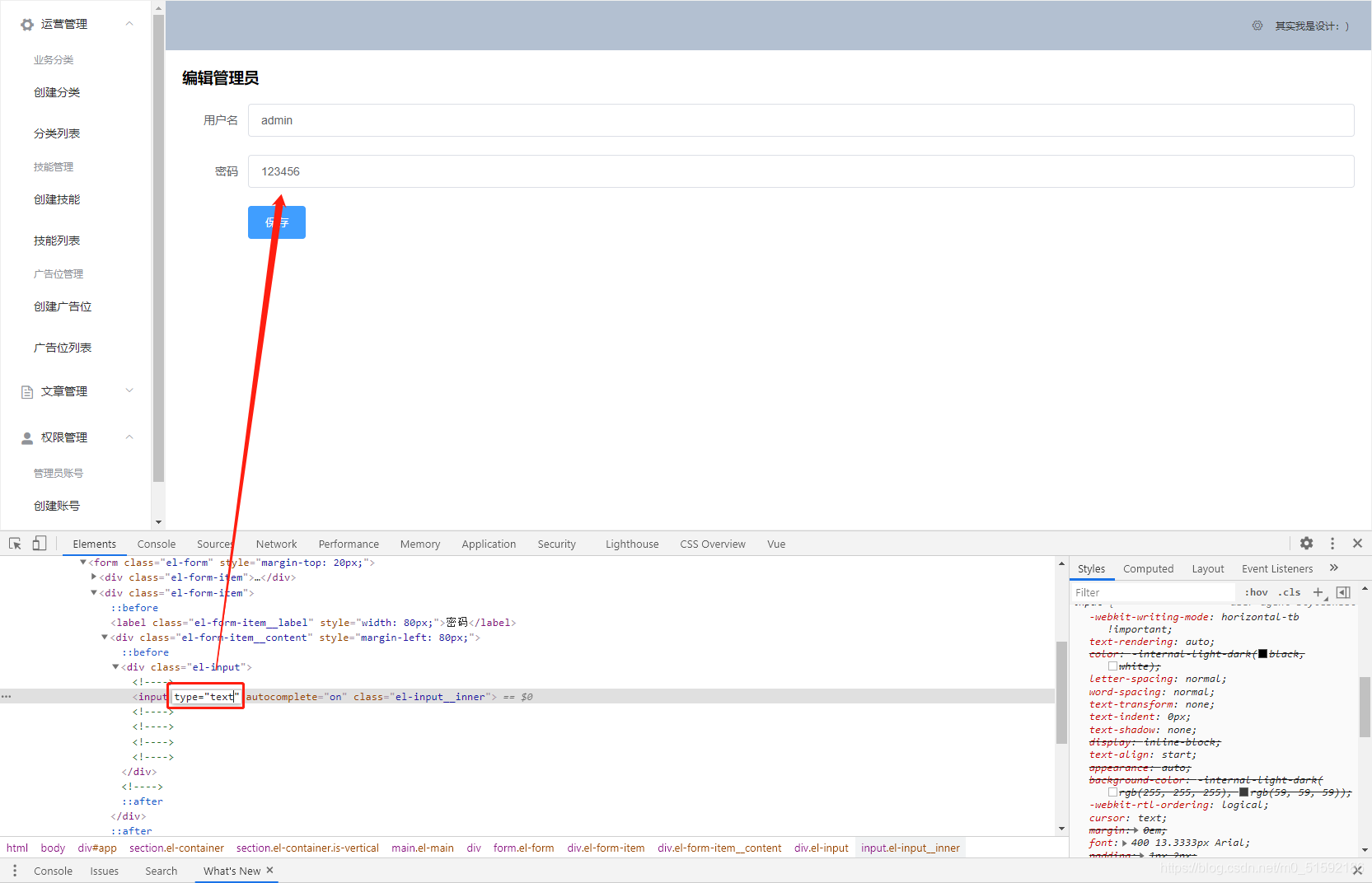This screenshot has width=1372, height=883.
Task: Toggle the device toolbar icon
Action: coord(39,544)
